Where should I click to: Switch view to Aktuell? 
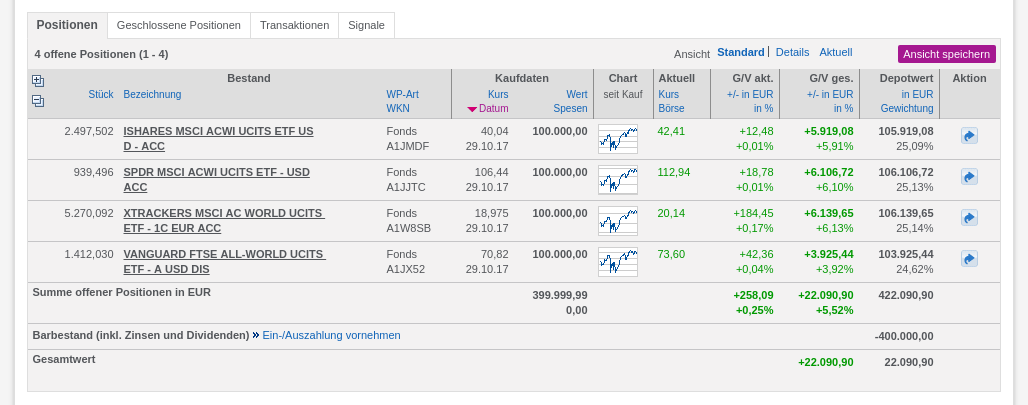pos(835,52)
